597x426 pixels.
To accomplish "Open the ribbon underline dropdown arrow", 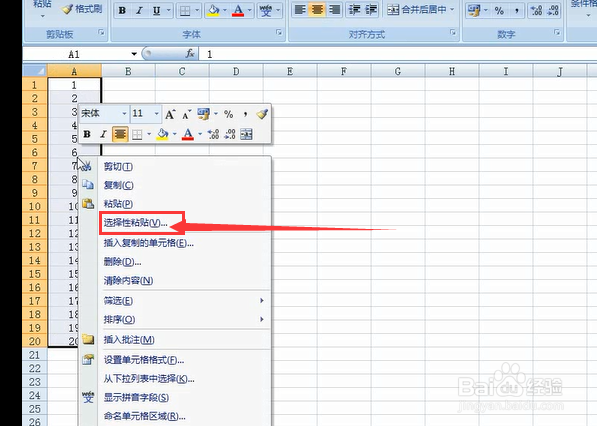I will coord(169,11).
